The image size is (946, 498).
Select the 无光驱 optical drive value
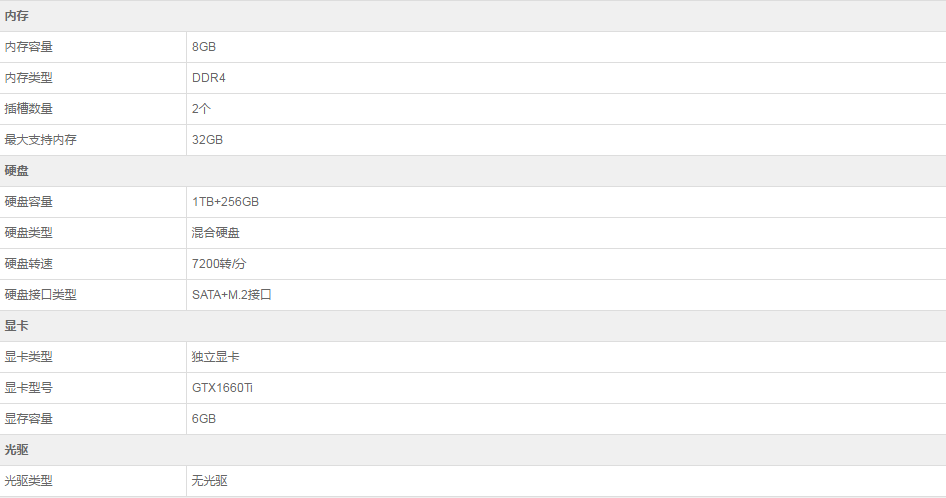pyautogui.click(x=209, y=481)
